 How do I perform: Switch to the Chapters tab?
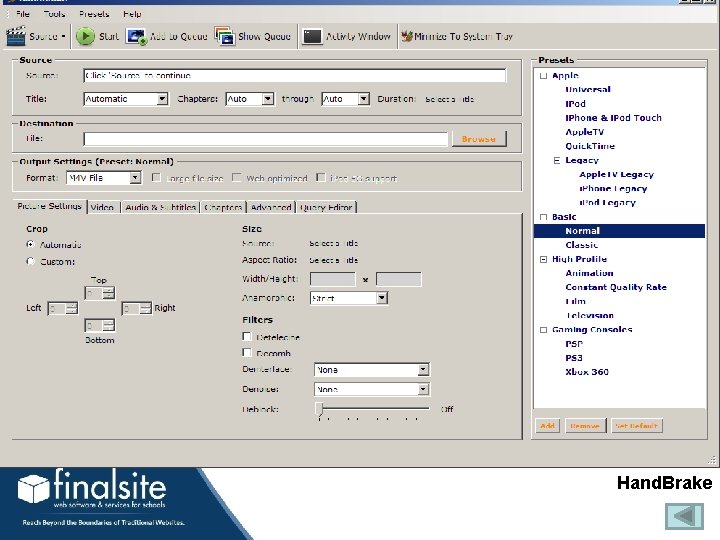click(x=223, y=207)
